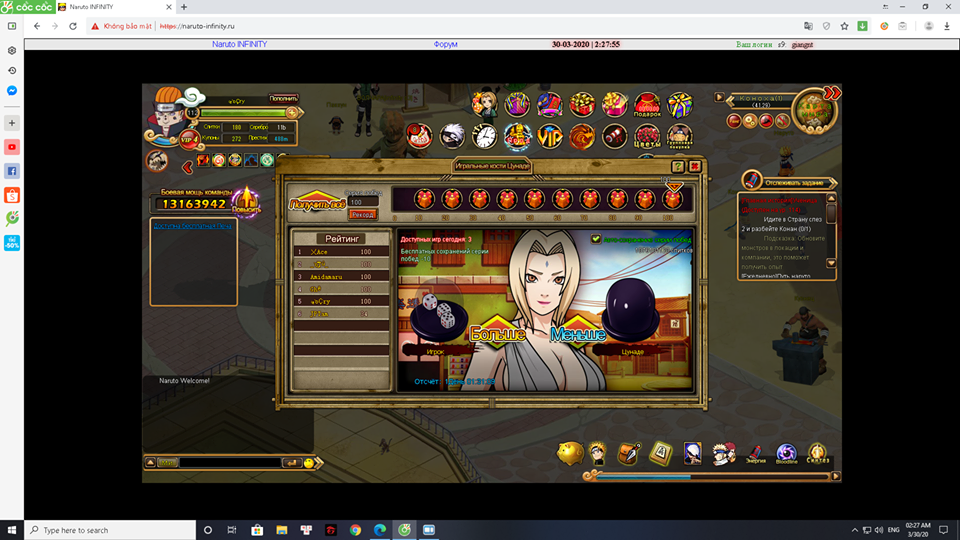
Task: Open the purple-green gift with yellow bow
Action: [679, 105]
